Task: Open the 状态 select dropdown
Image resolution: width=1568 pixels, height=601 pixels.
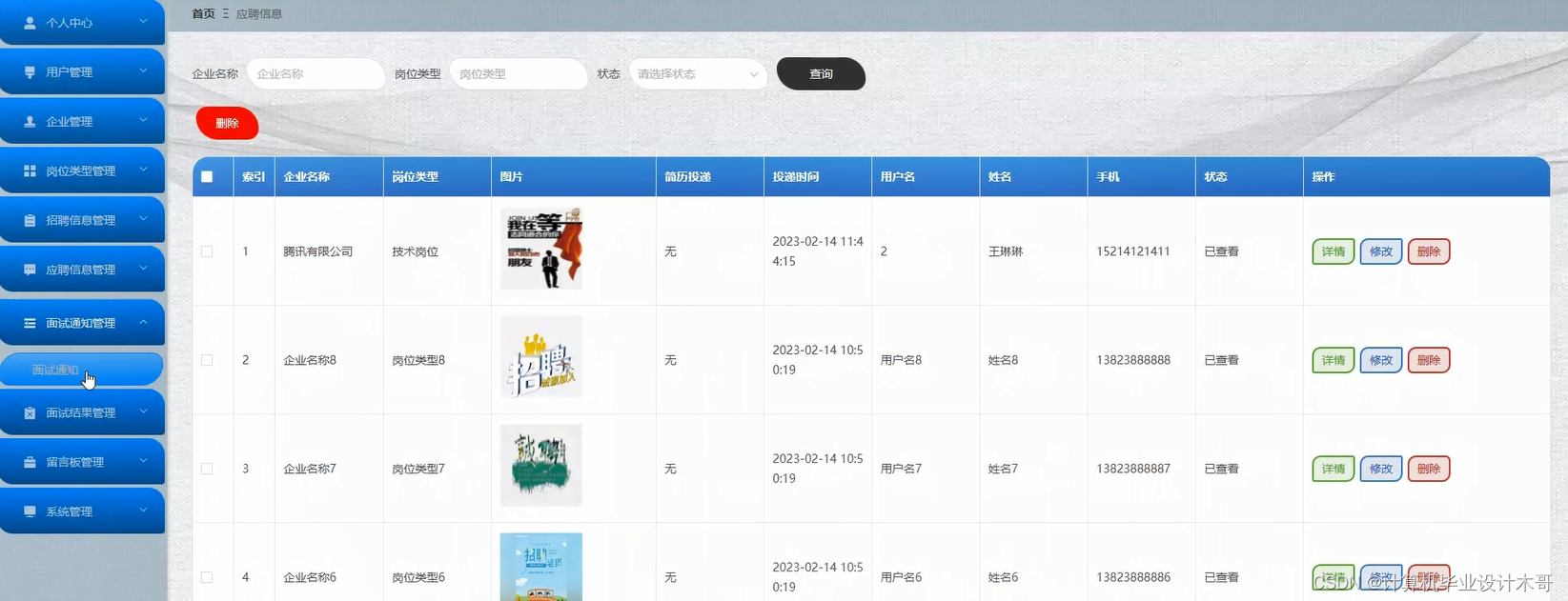Action: [698, 74]
